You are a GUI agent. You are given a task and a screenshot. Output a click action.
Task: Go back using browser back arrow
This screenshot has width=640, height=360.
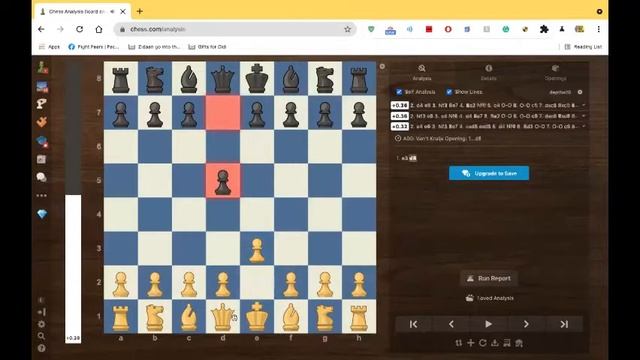(41, 29)
